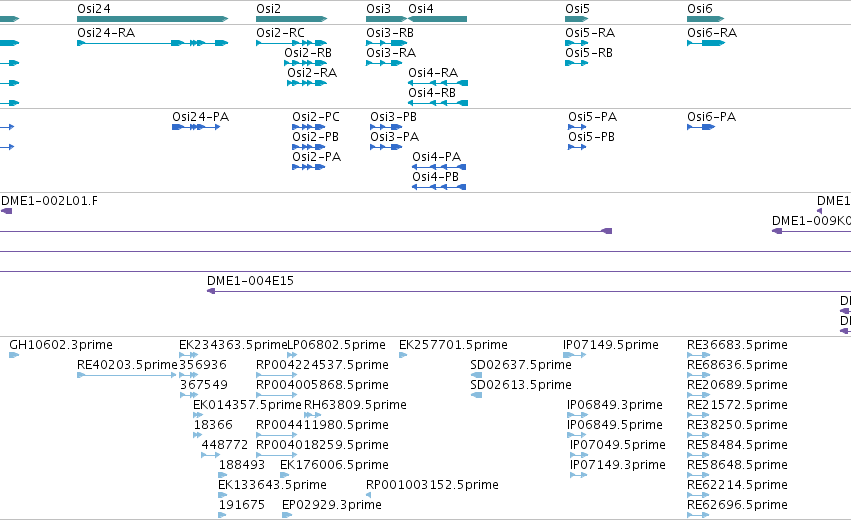The height and width of the screenshot is (520, 851).
Task: Select EST SD02637.5prime
Action: pyautogui.click(x=476, y=375)
